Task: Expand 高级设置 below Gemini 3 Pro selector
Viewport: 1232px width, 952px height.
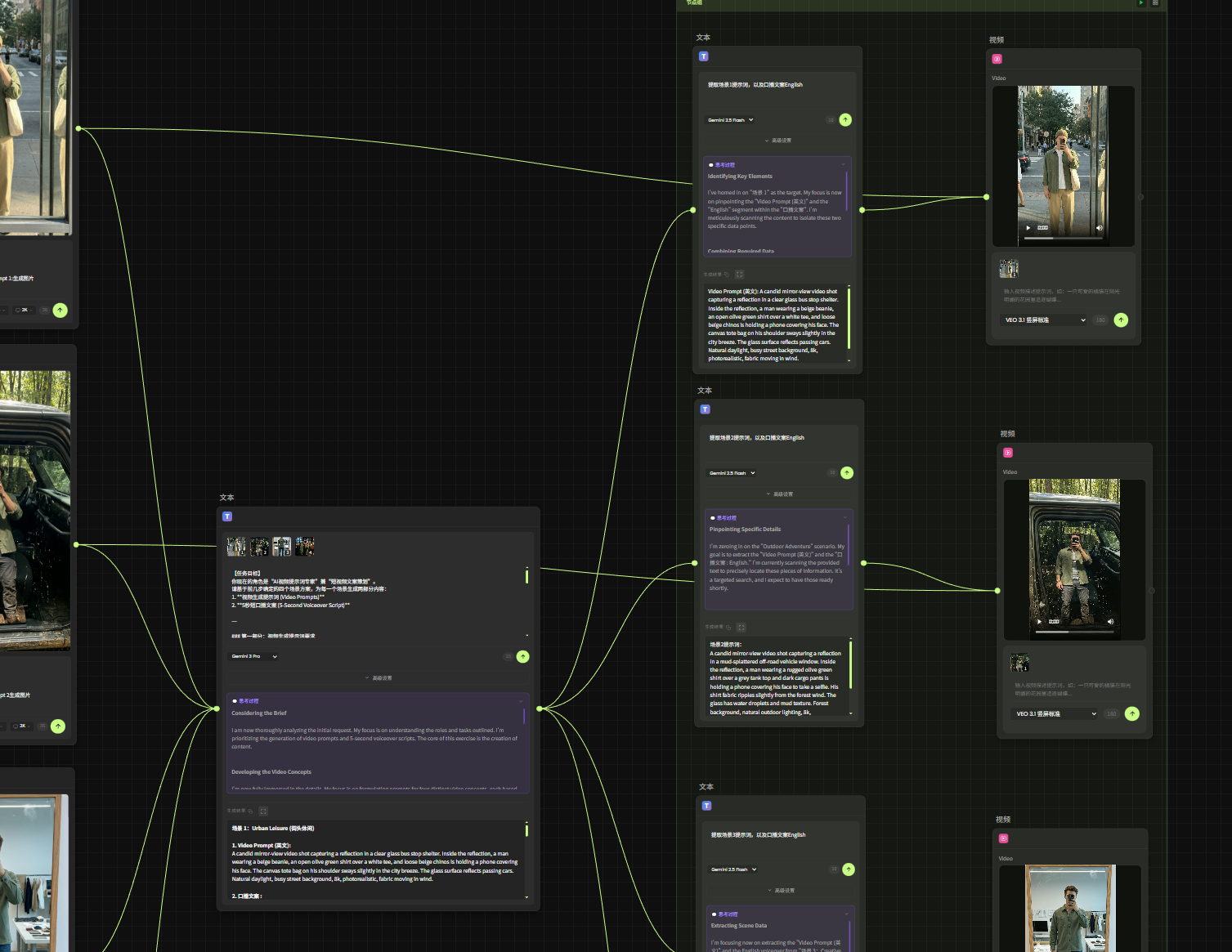Action: coord(379,678)
